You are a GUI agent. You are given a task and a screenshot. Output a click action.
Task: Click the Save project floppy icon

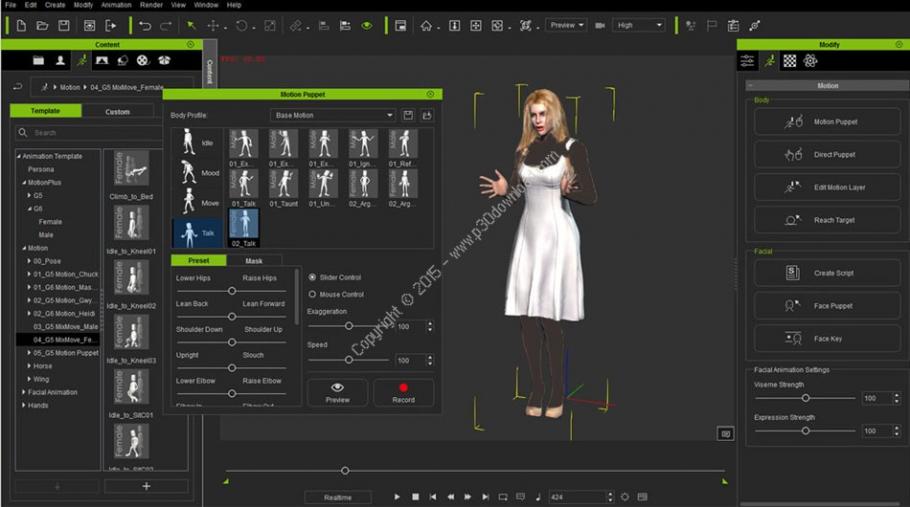click(x=64, y=25)
